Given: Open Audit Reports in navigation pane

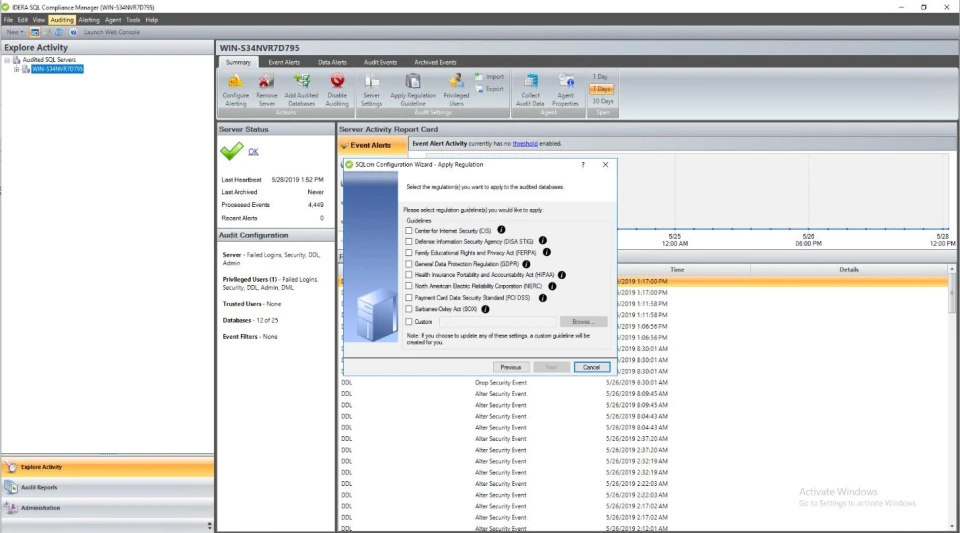Looking at the screenshot, I should pyautogui.click(x=108, y=487).
